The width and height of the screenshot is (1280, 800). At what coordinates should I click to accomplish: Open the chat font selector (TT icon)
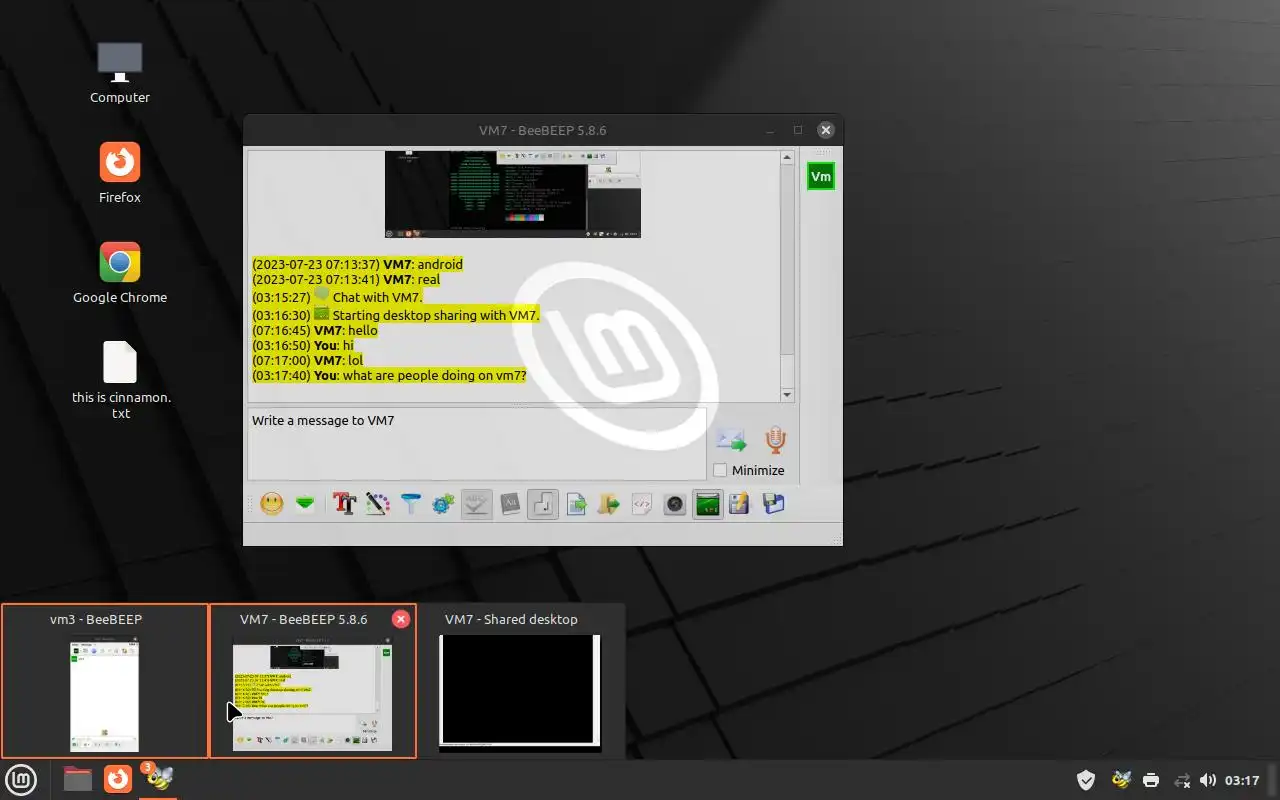pos(345,504)
